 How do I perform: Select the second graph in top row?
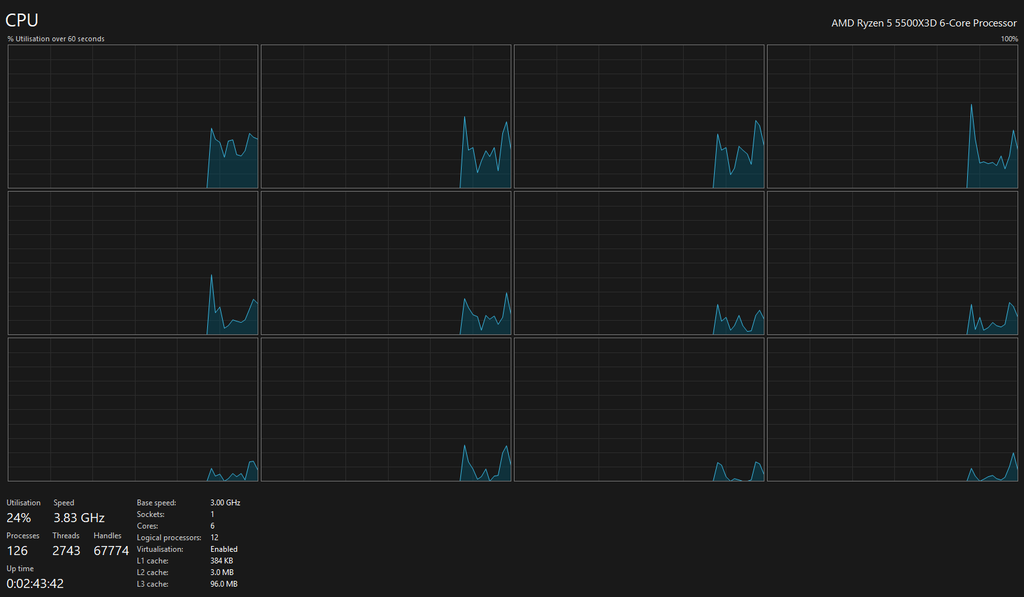pyautogui.click(x=386, y=116)
